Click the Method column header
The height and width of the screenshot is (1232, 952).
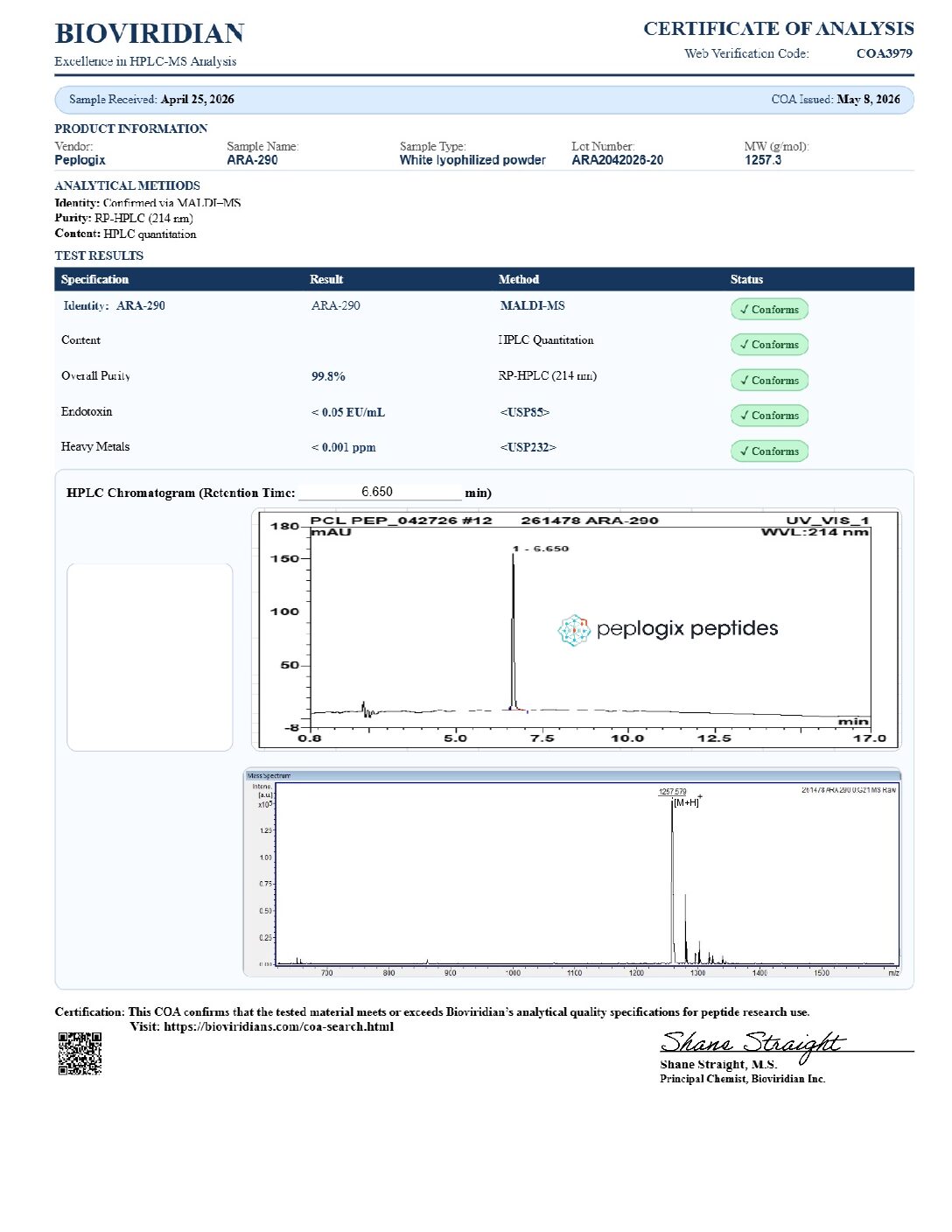[x=519, y=280]
